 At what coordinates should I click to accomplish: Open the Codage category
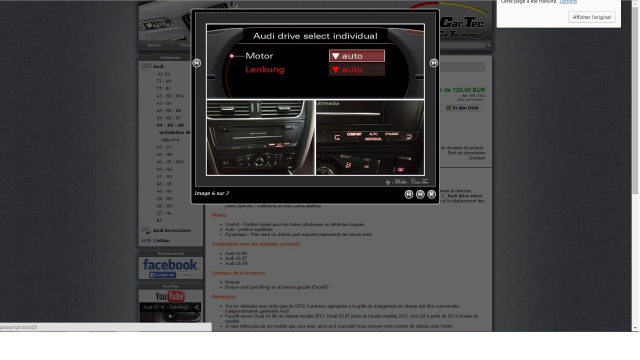pos(161,241)
